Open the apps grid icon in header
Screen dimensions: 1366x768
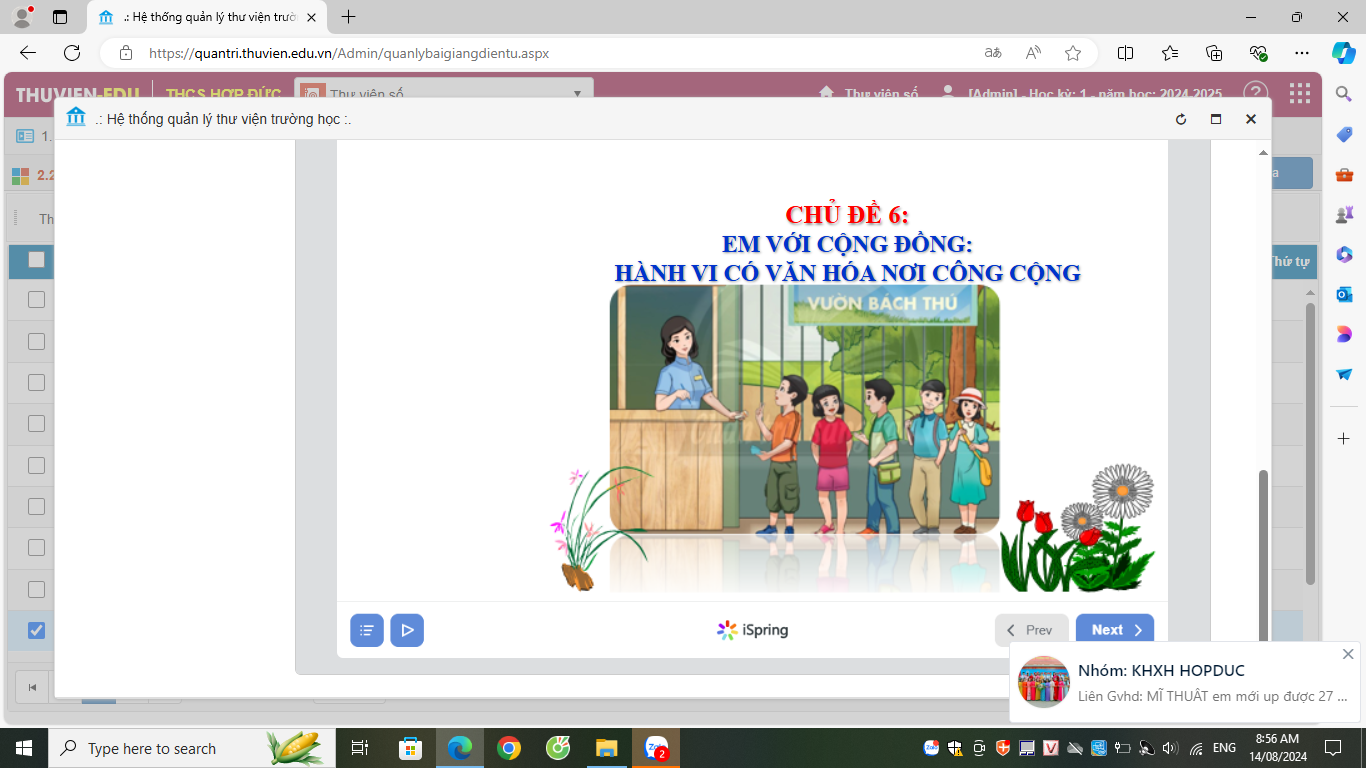(1300, 93)
